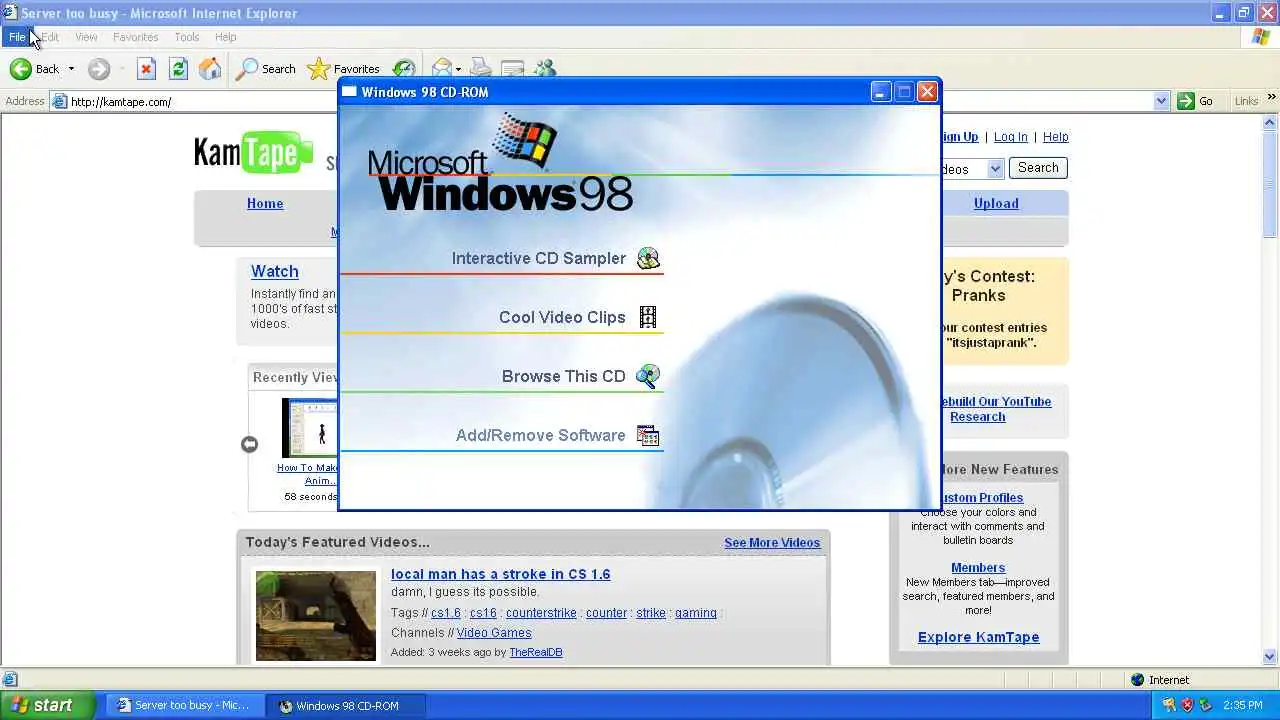Click the Browse This CD magnifier icon
This screenshot has width=1280, height=720.
[648, 376]
